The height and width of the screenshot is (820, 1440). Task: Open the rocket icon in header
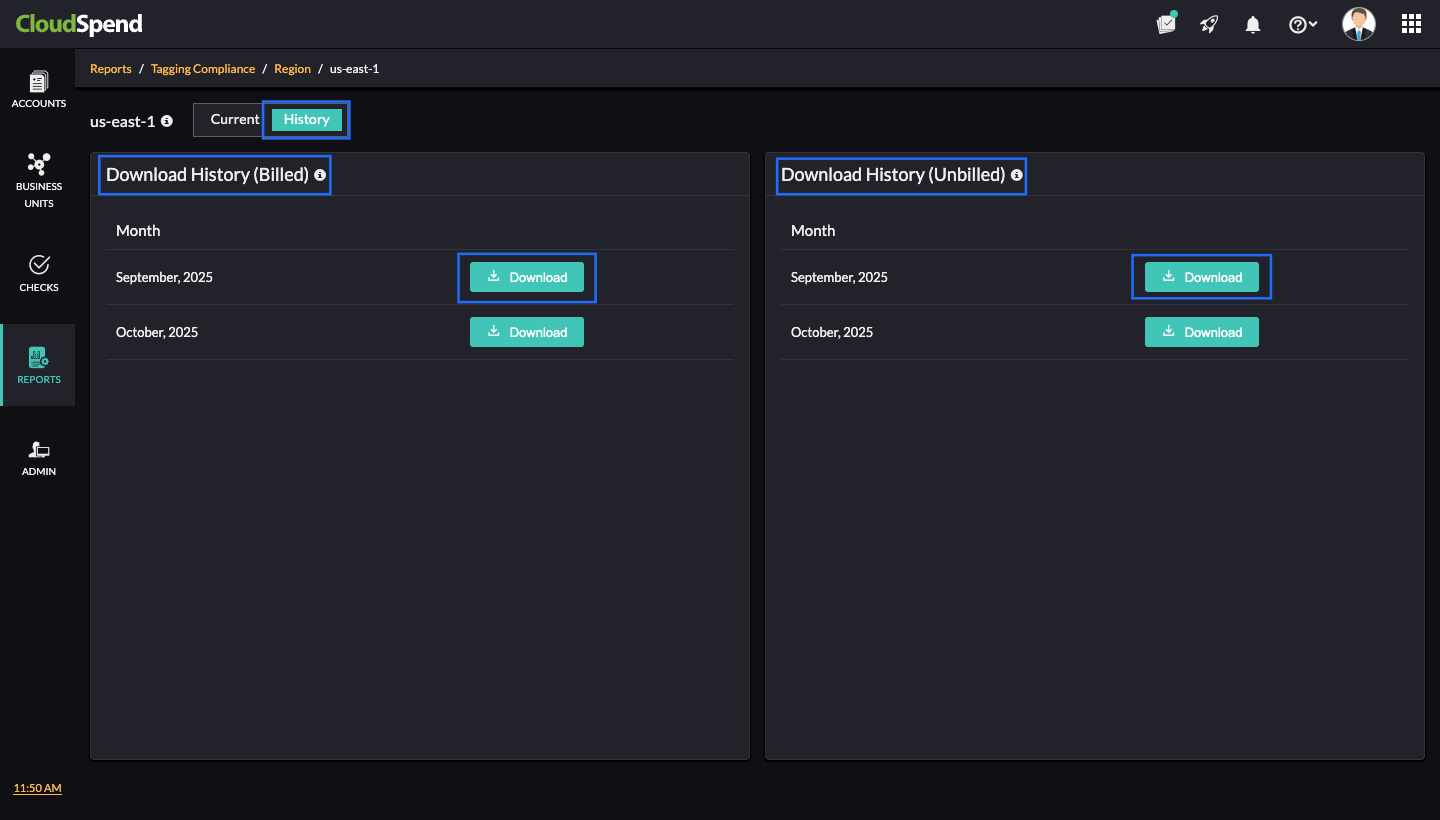click(x=1209, y=25)
